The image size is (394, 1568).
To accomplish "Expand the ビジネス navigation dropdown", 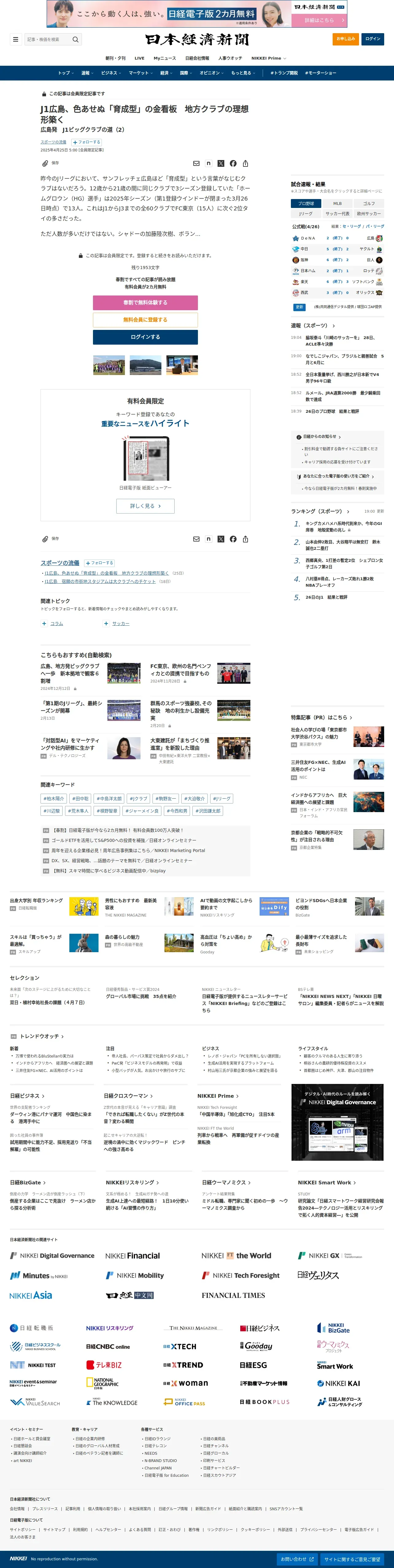I will tap(111, 73).
